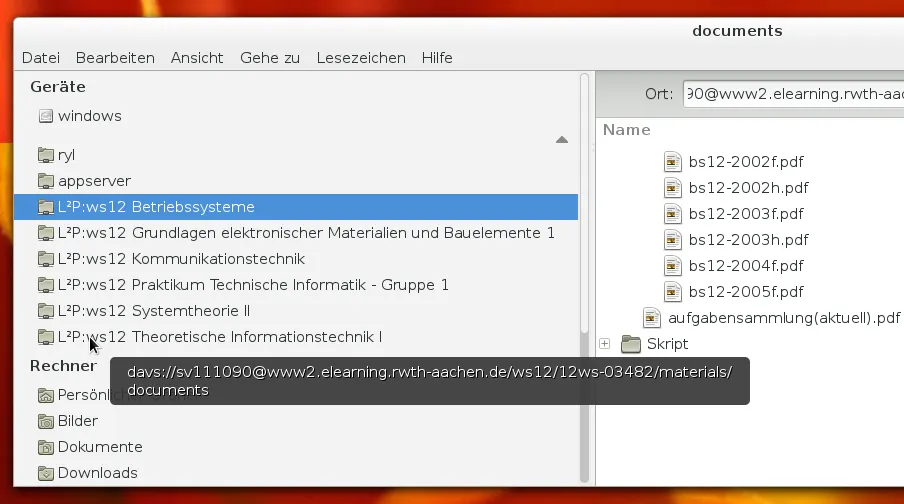
Task: Select the Skript folder name
Action: pos(668,344)
